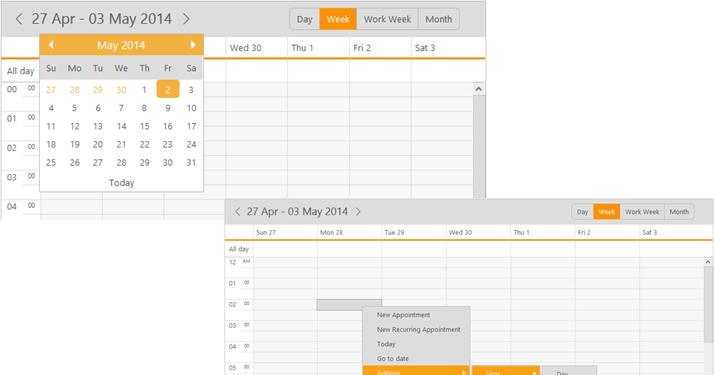
Task: Switch top scheduler to Month view
Action: tap(439, 20)
